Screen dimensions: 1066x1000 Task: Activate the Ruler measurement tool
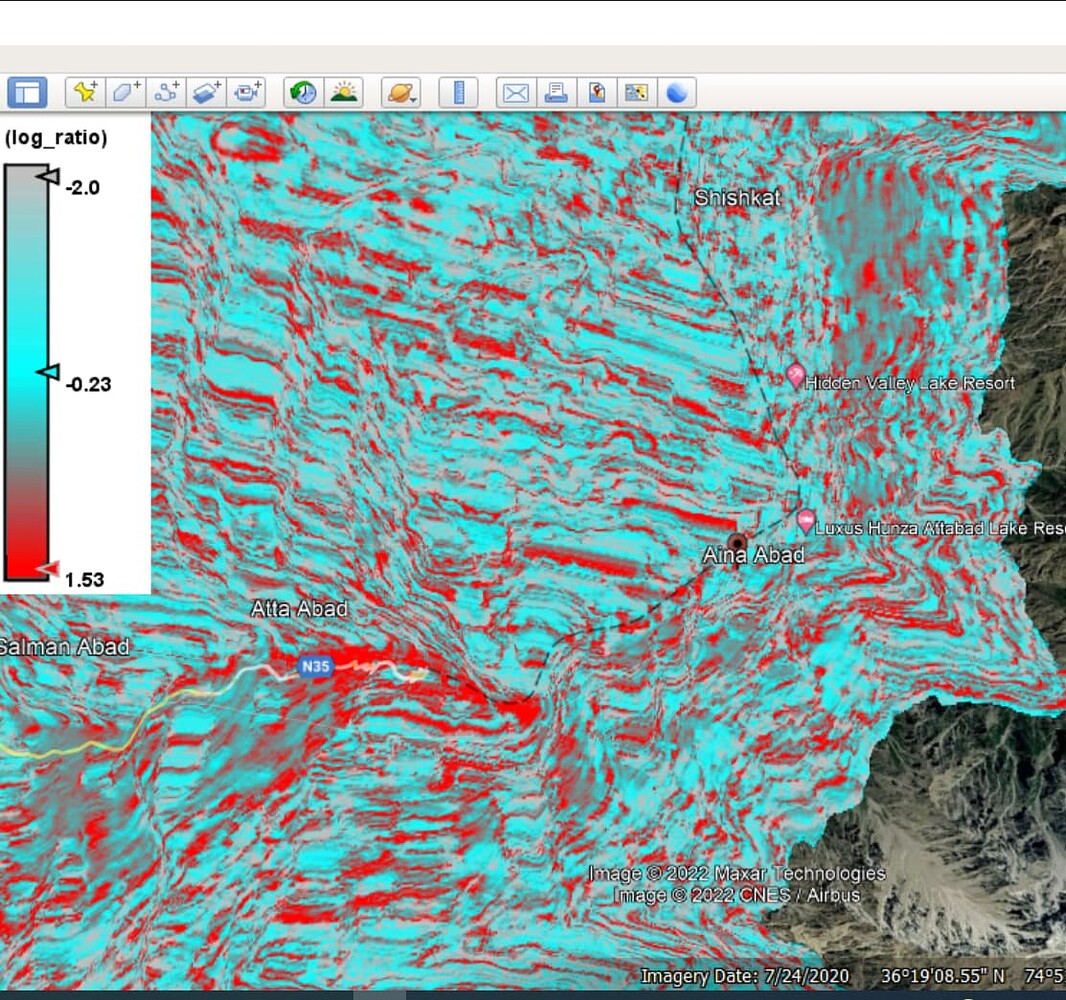coord(460,92)
